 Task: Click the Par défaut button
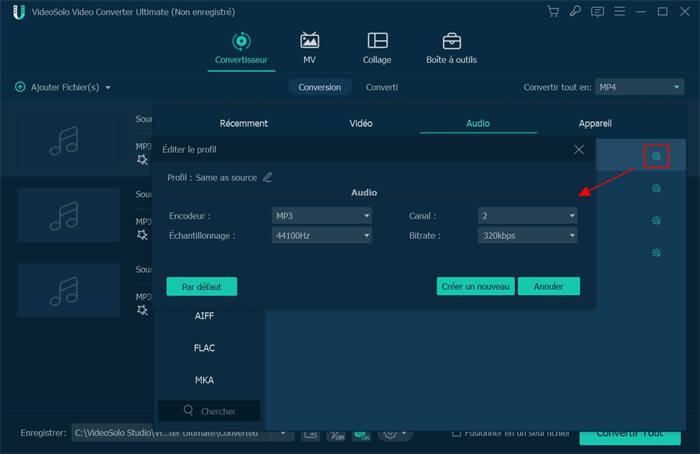(202, 287)
